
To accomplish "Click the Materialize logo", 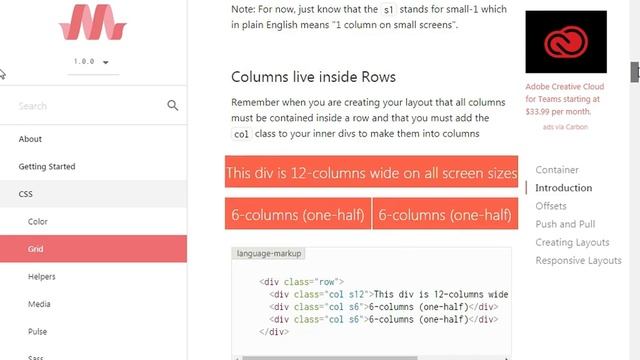I will pyautogui.click(x=93, y=22).
